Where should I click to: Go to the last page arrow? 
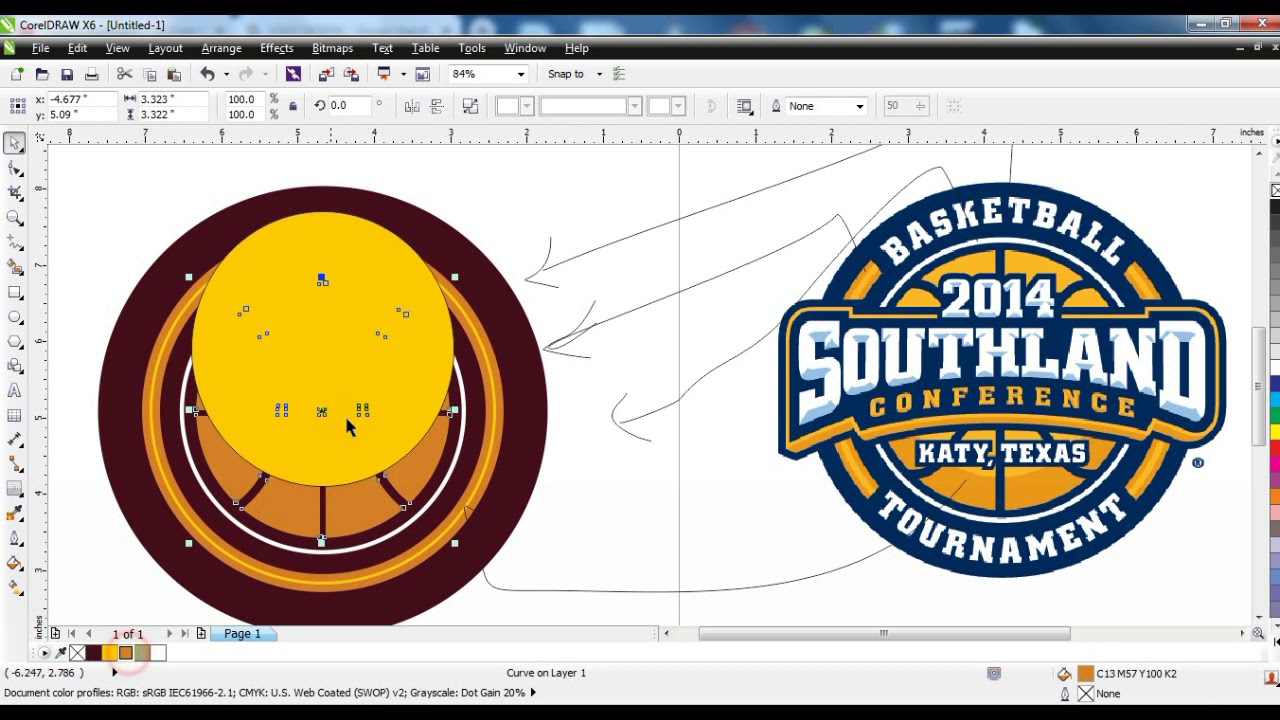coord(185,634)
